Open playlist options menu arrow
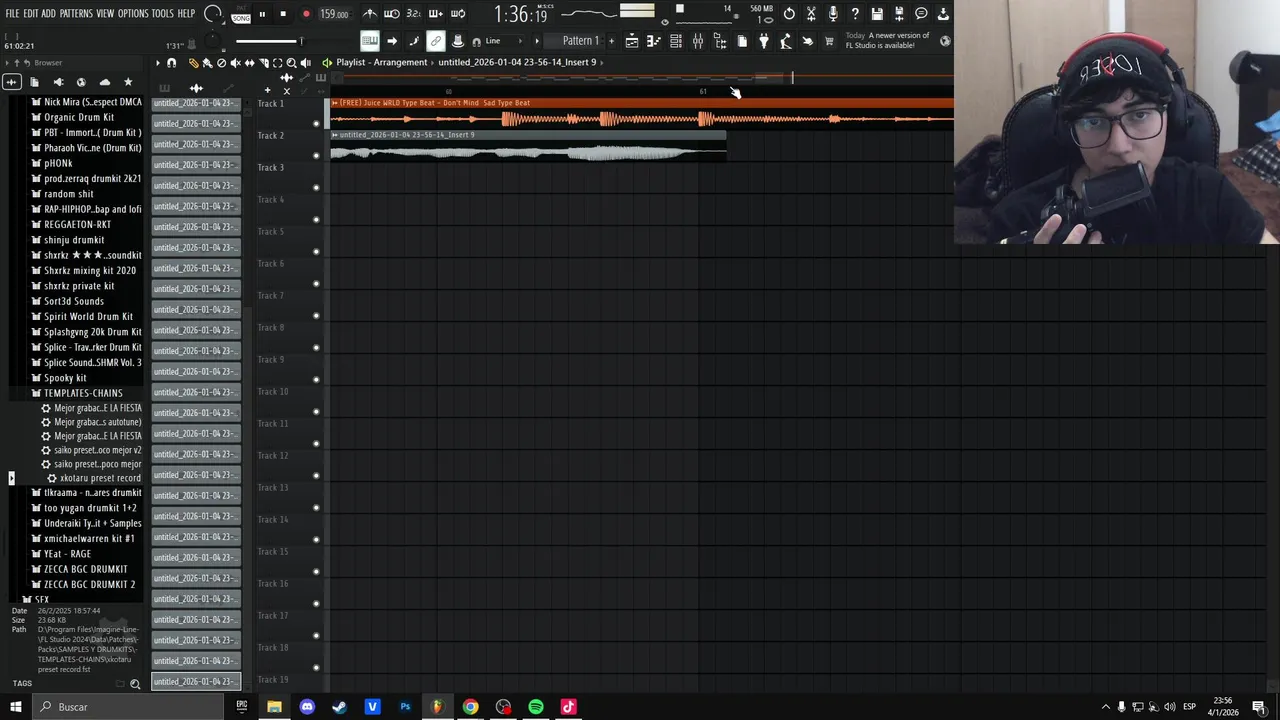Viewport: 1280px width, 720px height. click(157, 63)
